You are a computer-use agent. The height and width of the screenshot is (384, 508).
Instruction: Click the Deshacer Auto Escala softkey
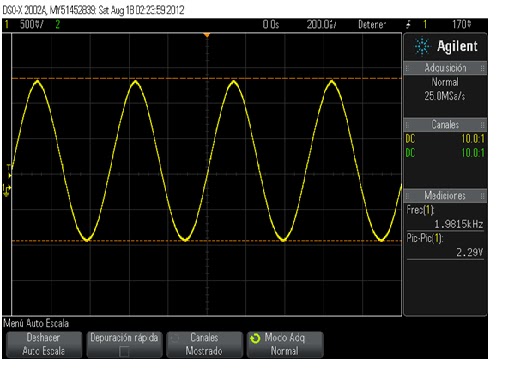(44, 344)
